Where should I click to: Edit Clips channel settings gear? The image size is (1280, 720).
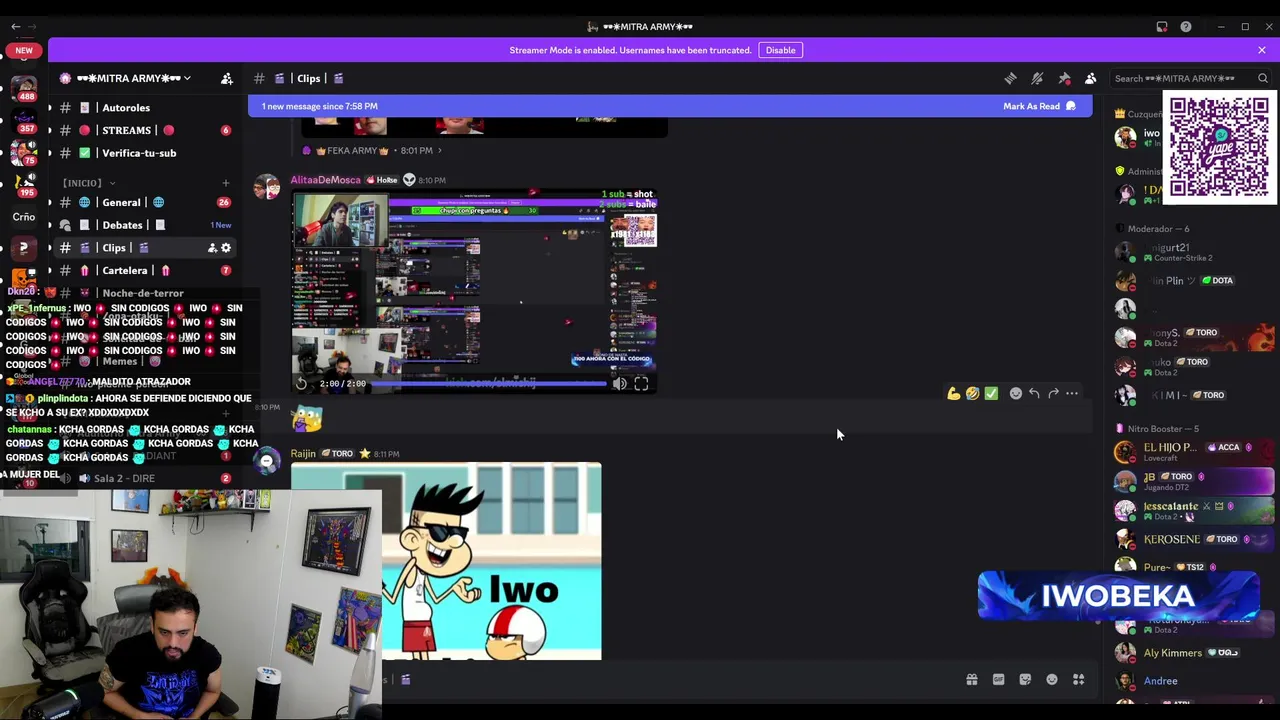(226, 248)
